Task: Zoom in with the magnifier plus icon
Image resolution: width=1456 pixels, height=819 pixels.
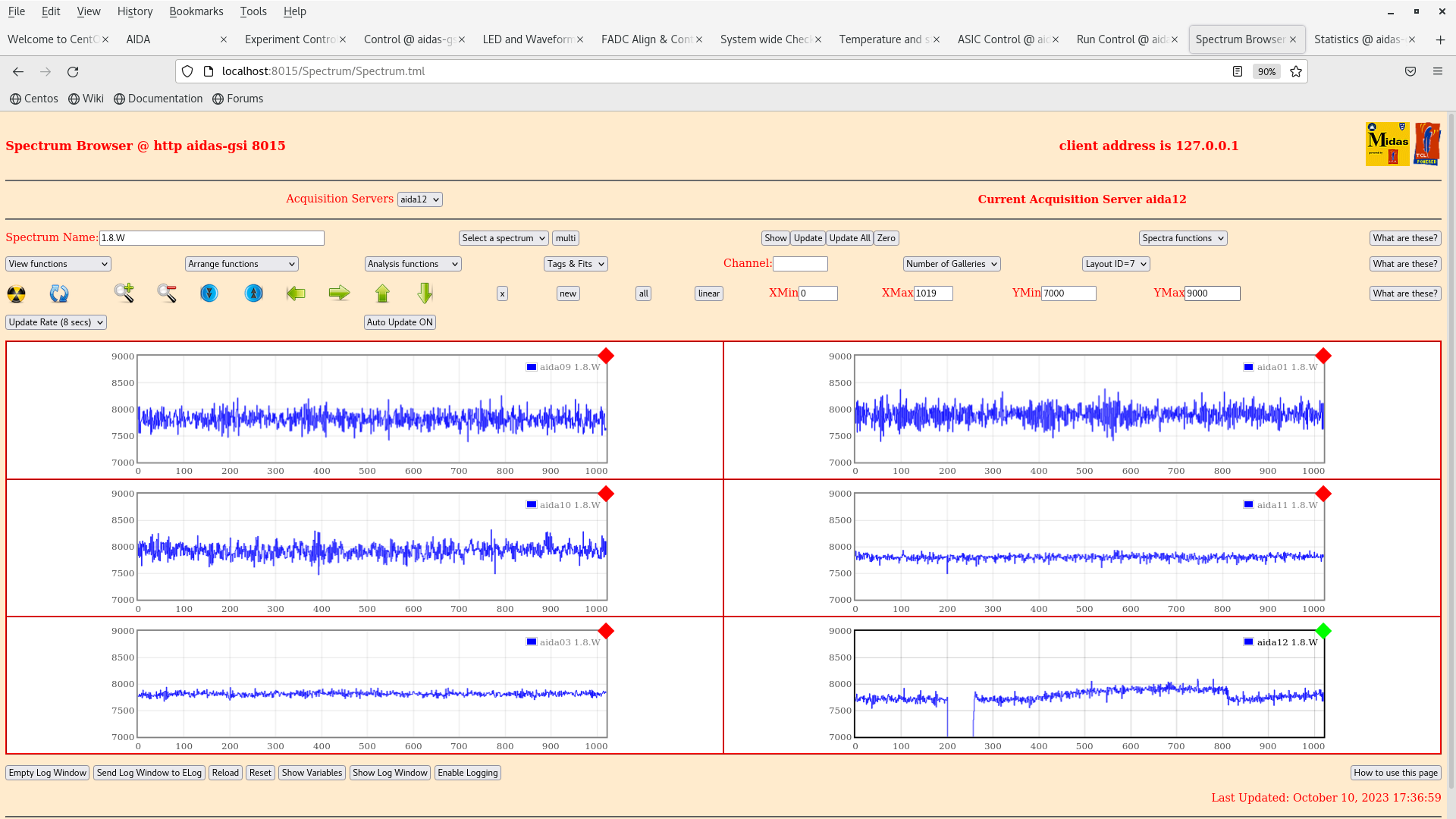Action: click(124, 293)
